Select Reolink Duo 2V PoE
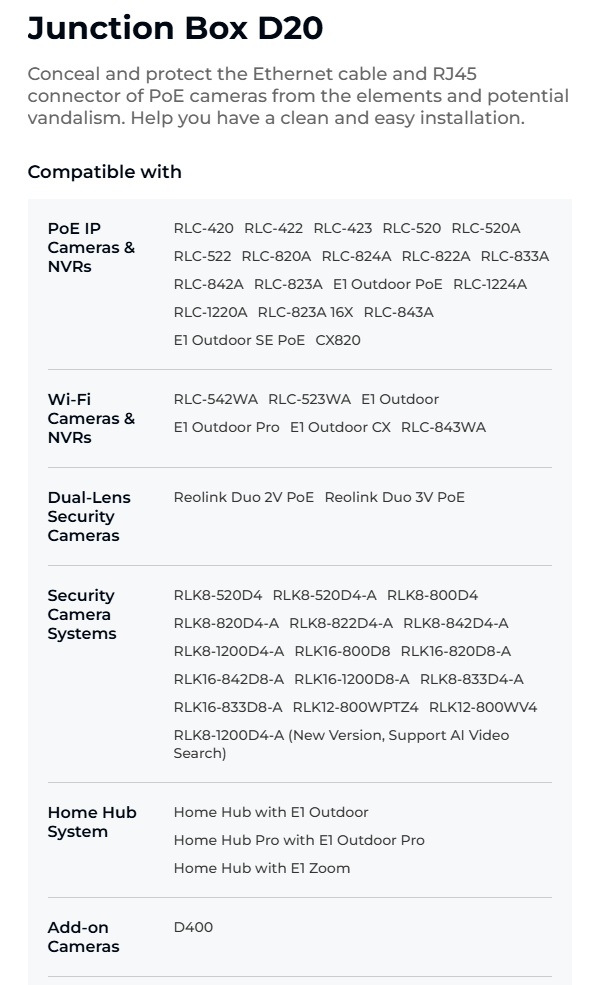This screenshot has width=600, height=985. [244, 497]
